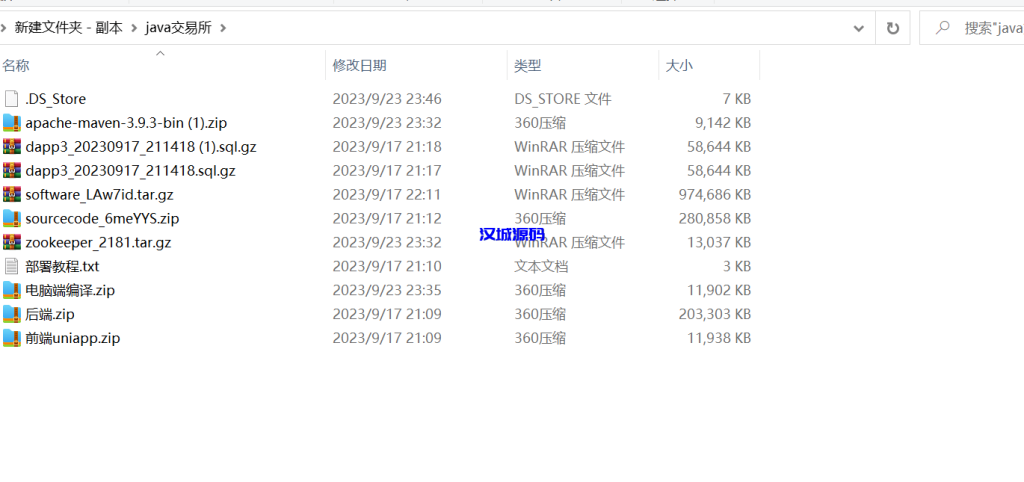Expand the chevron after java交易所 breadcrumb

pyautogui.click(x=223, y=28)
